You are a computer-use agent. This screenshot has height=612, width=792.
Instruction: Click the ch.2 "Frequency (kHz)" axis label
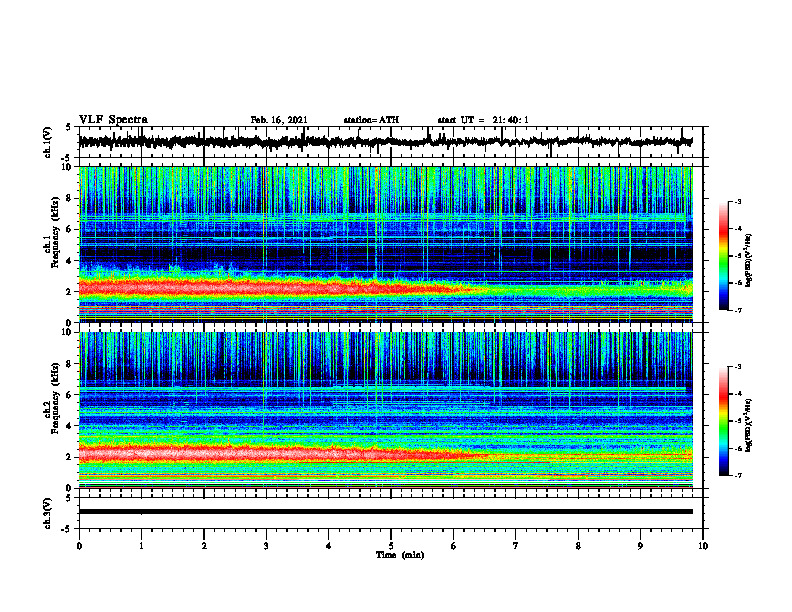55,398
